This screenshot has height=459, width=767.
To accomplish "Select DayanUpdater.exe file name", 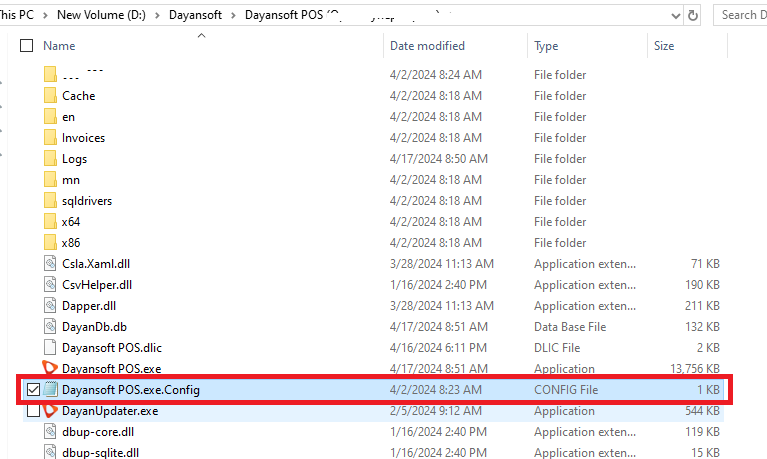I will click(x=110, y=411).
